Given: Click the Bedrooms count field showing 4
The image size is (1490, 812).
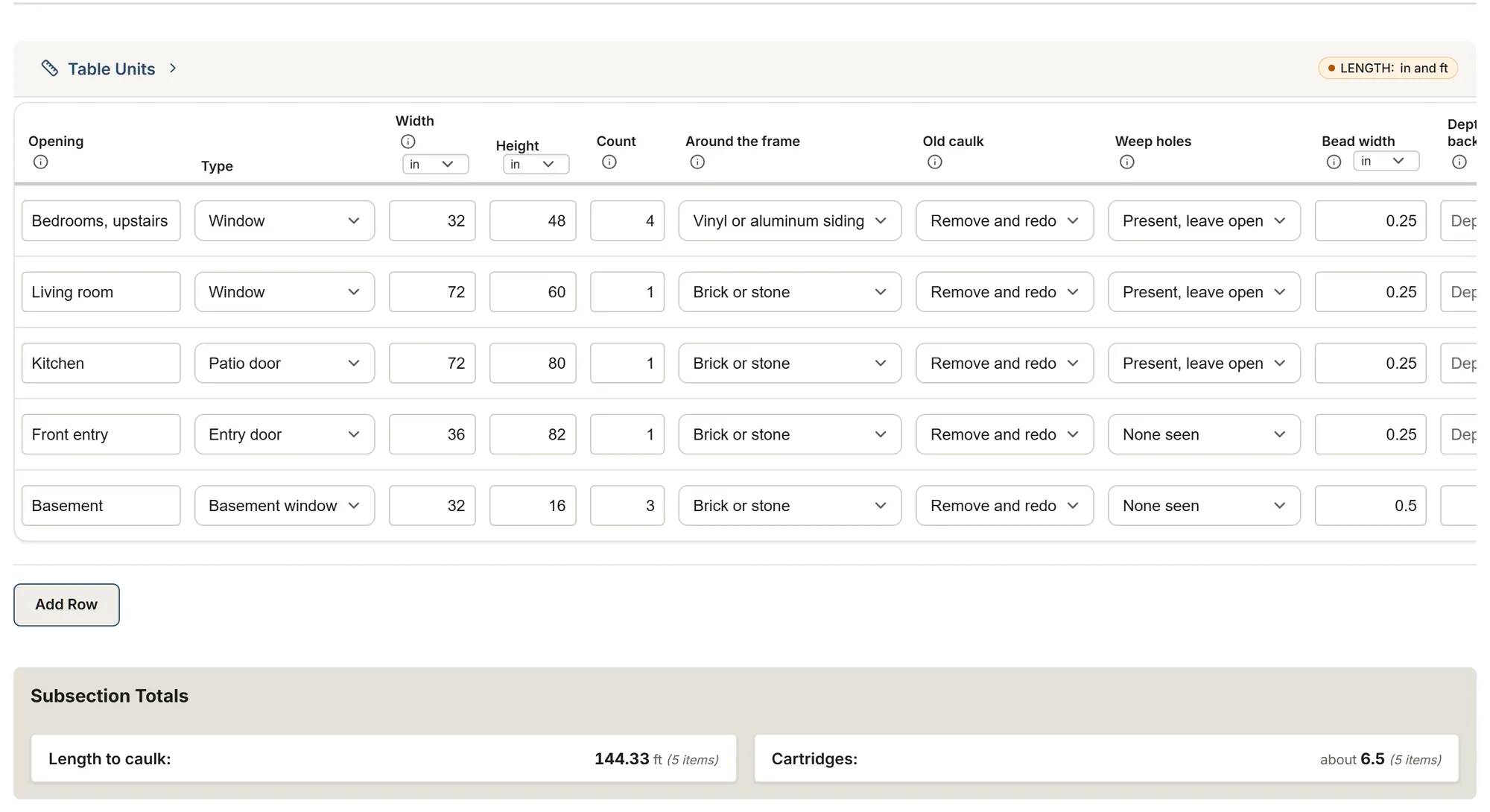Looking at the screenshot, I should 627,221.
